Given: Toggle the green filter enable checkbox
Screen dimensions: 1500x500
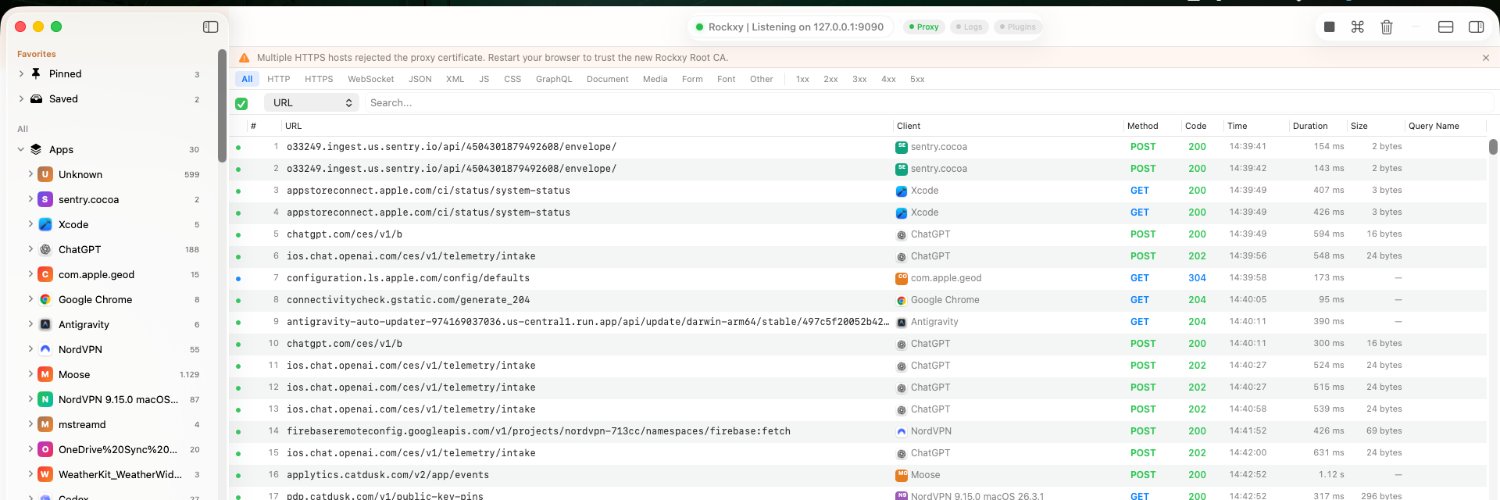Looking at the screenshot, I should [x=241, y=103].
